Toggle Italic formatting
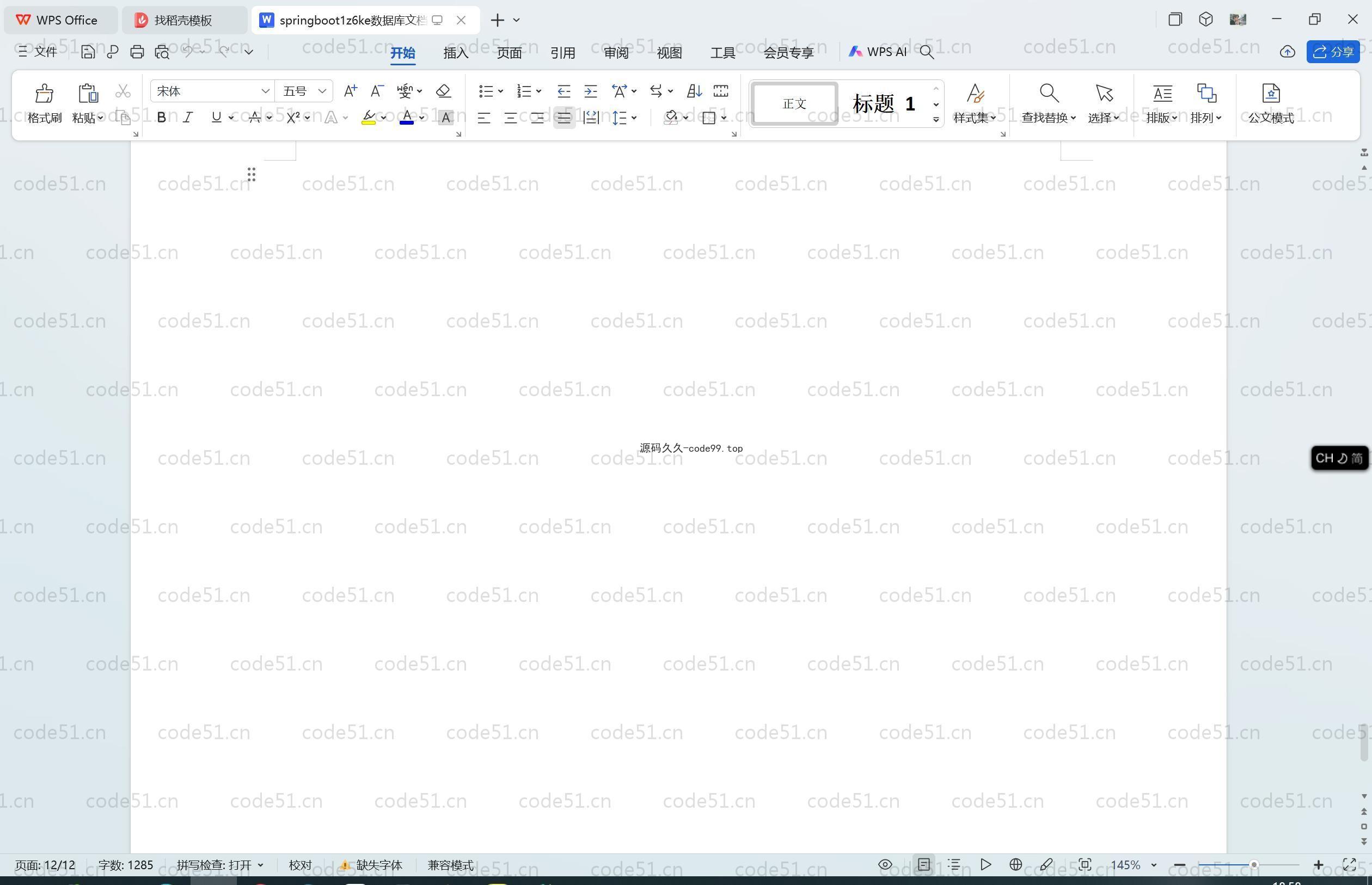Image resolution: width=1372 pixels, height=885 pixels. (x=188, y=118)
